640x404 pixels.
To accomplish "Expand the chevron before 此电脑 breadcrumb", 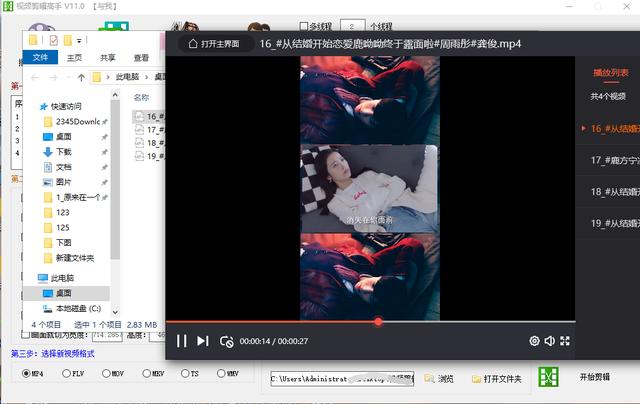I will pyautogui.click(x=108, y=77).
